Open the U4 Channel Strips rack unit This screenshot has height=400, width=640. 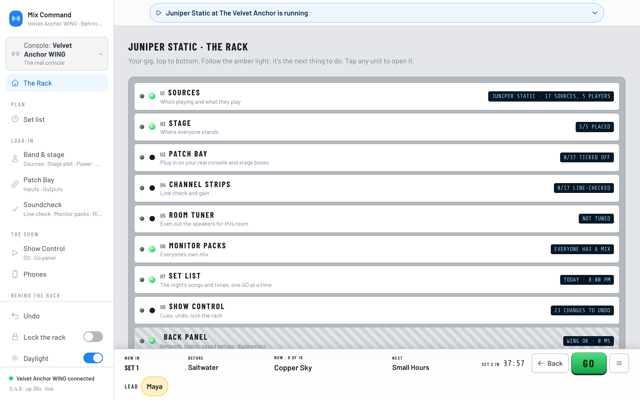pyautogui.click(x=376, y=188)
